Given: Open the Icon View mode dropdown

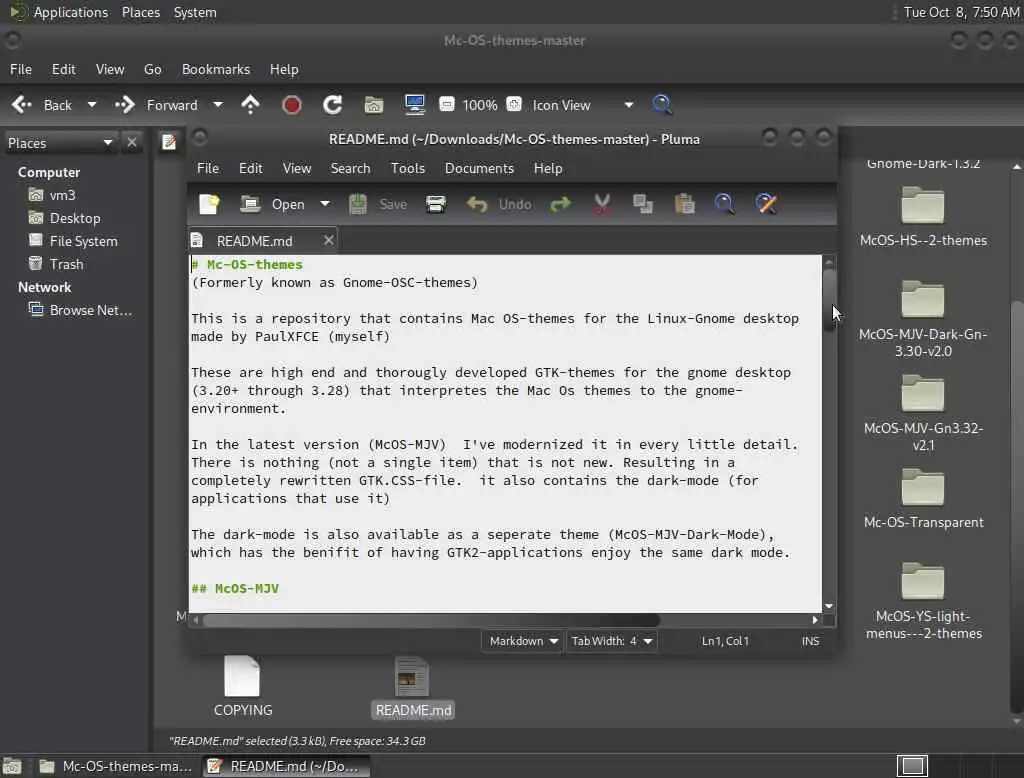Looking at the screenshot, I should pyautogui.click(x=581, y=105).
